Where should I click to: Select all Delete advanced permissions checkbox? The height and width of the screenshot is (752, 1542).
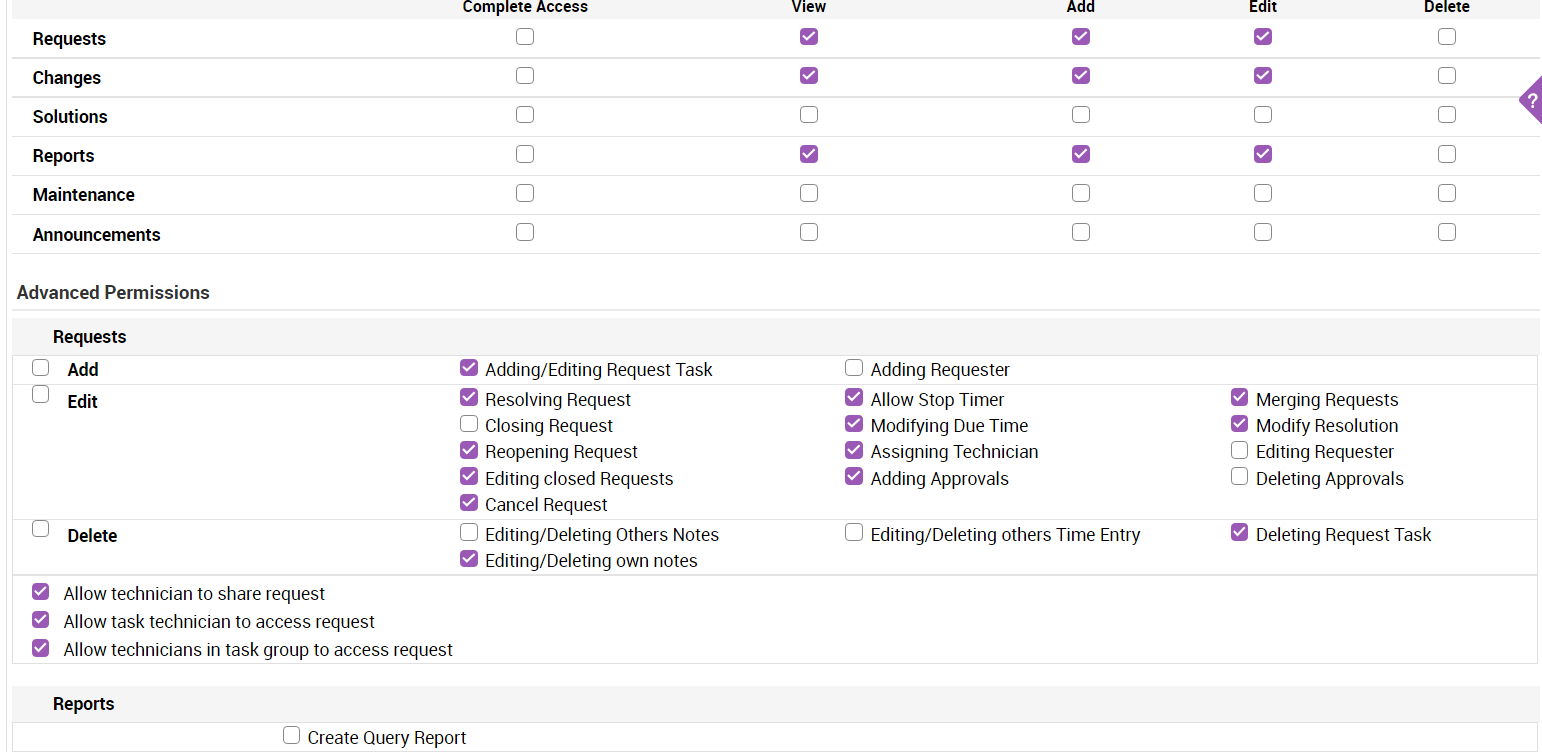point(41,529)
